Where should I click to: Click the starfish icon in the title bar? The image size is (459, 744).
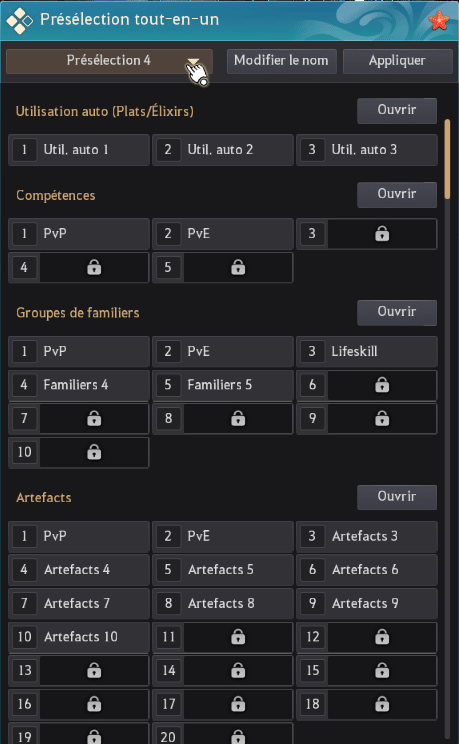(439, 20)
